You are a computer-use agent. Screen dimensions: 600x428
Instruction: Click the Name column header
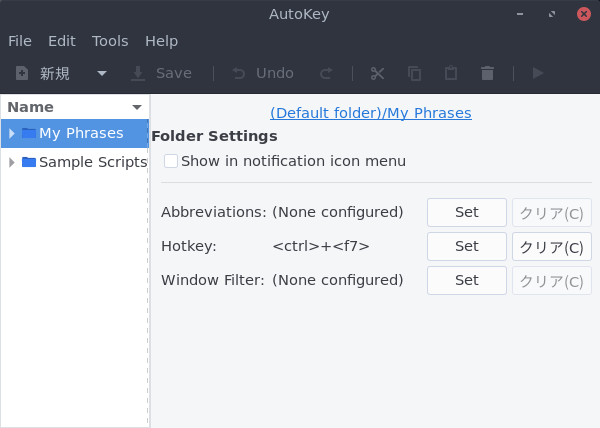point(75,107)
